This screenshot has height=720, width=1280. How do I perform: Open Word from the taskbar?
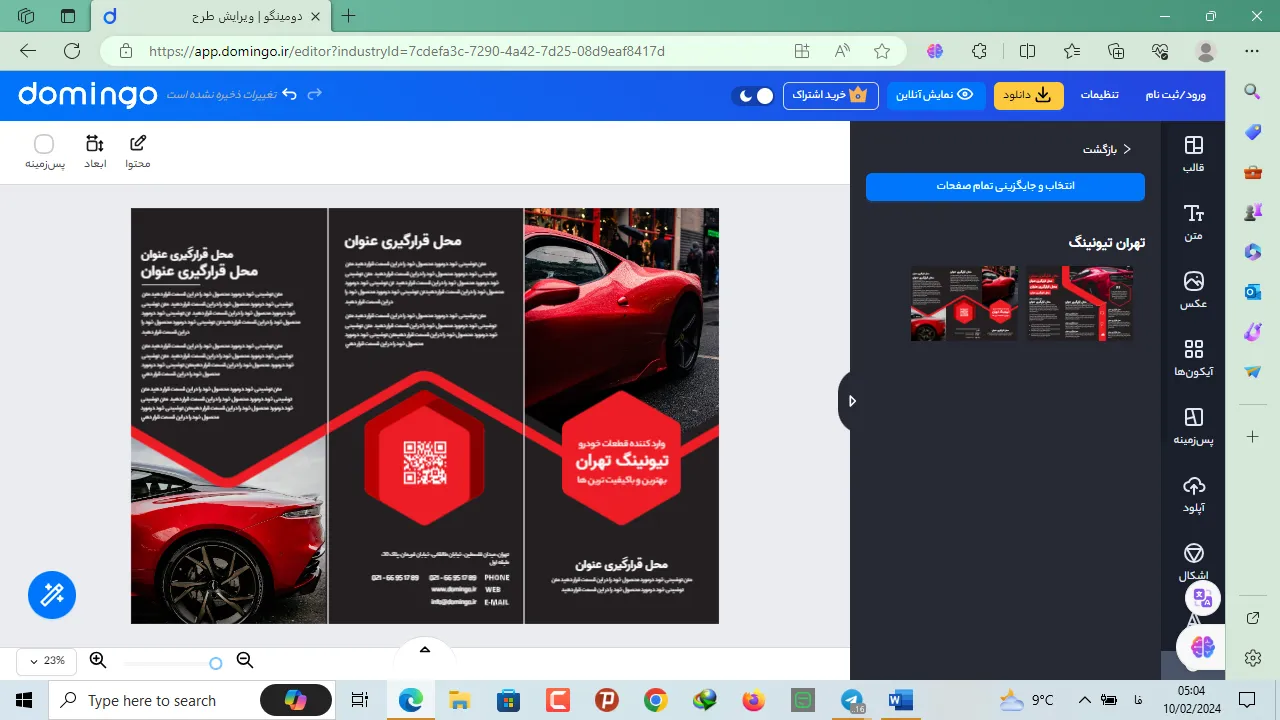click(900, 700)
